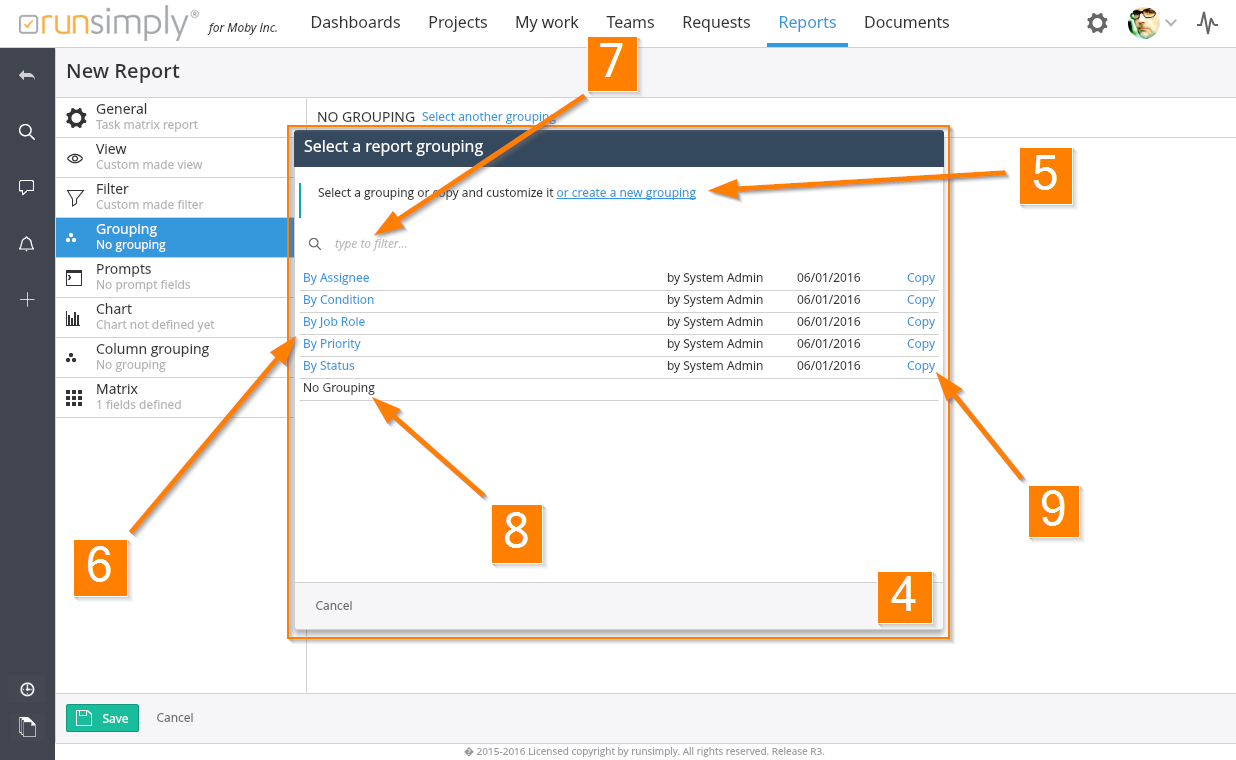The image size is (1236, 760).
Task: Click the plus icon in left sidebar
Action: 27,300
